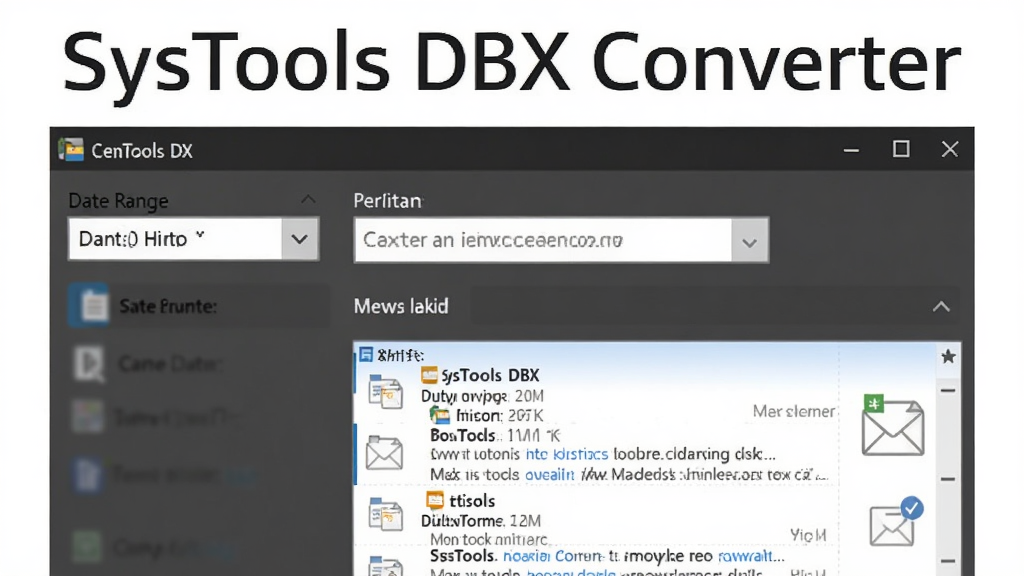Click the documents icon left of "ttisols"
Viewport: 1024px width, 576px height.
[385, 514]
